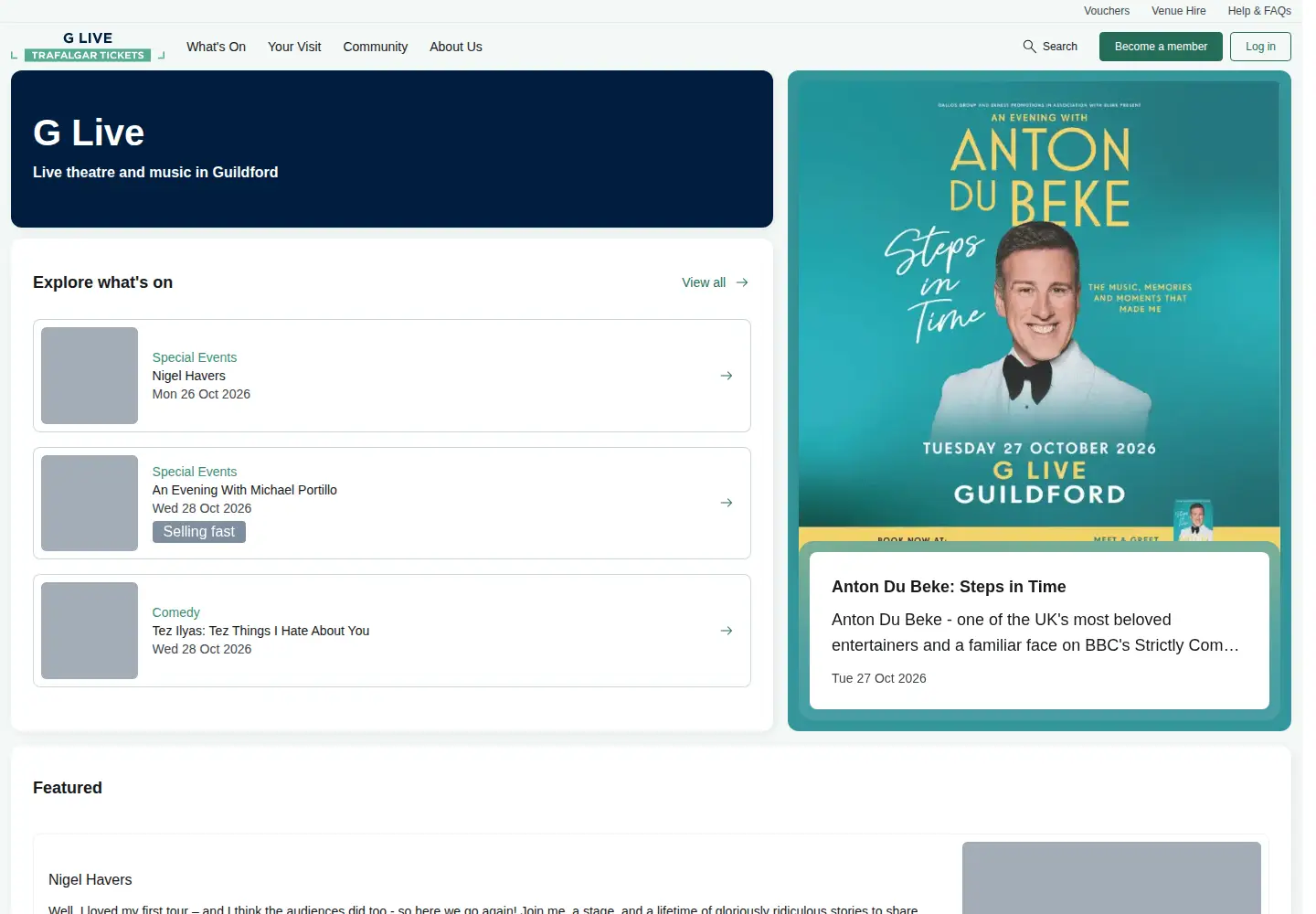Image resolution: width=1316 pixels, height=914 pixels.
Task: Click the arrow on Michael Portillo event
Action: (727, 503)
